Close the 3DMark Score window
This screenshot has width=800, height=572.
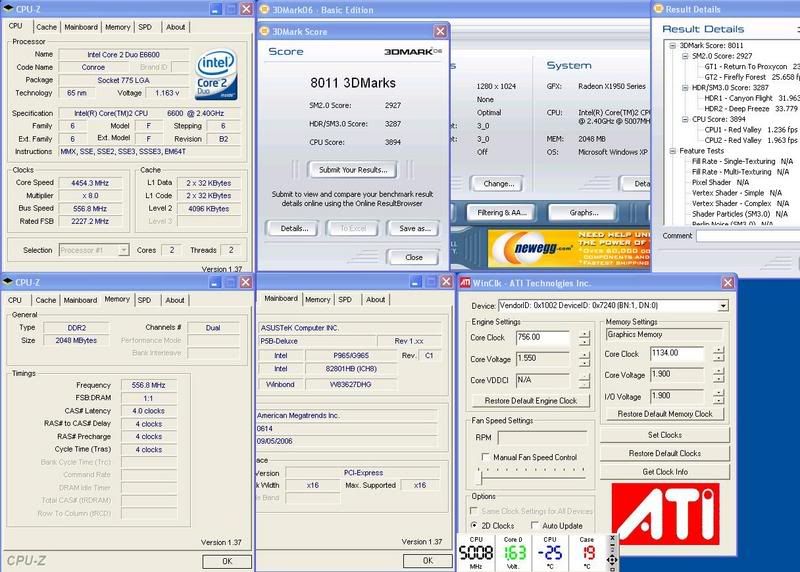click(x=440, y=32)
